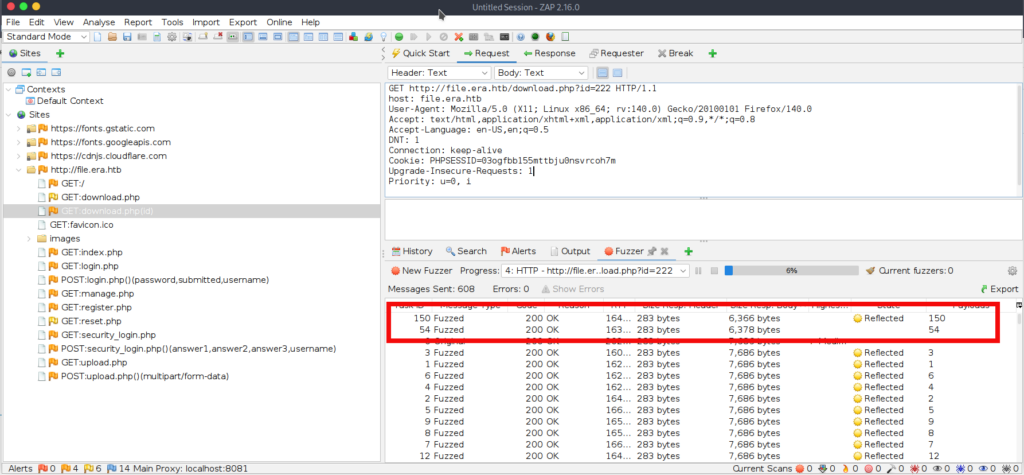Click the New Fuzzer button
Viewport: 1024px width, 475px height.
(420, 270)
